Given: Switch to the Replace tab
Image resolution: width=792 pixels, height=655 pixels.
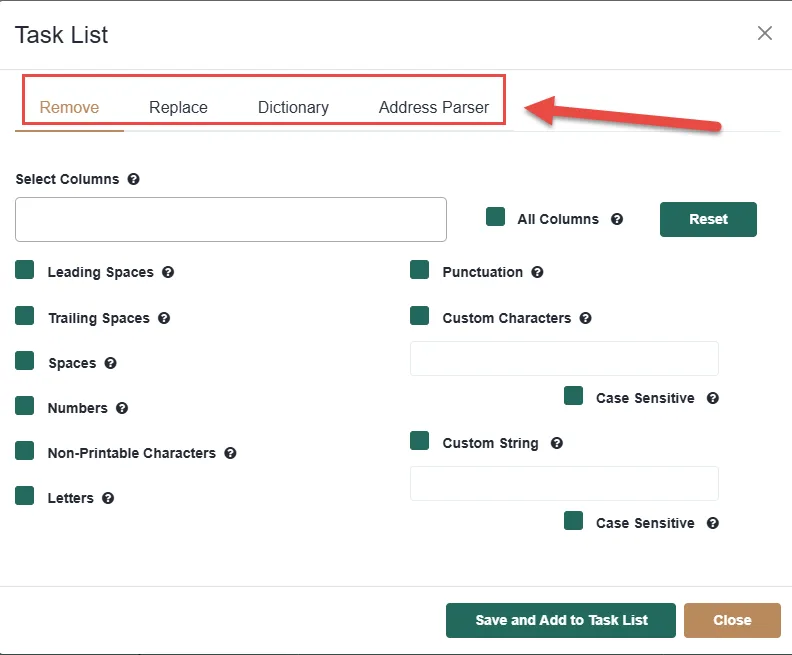Looking at the screenshot, I should coord(178,108).
